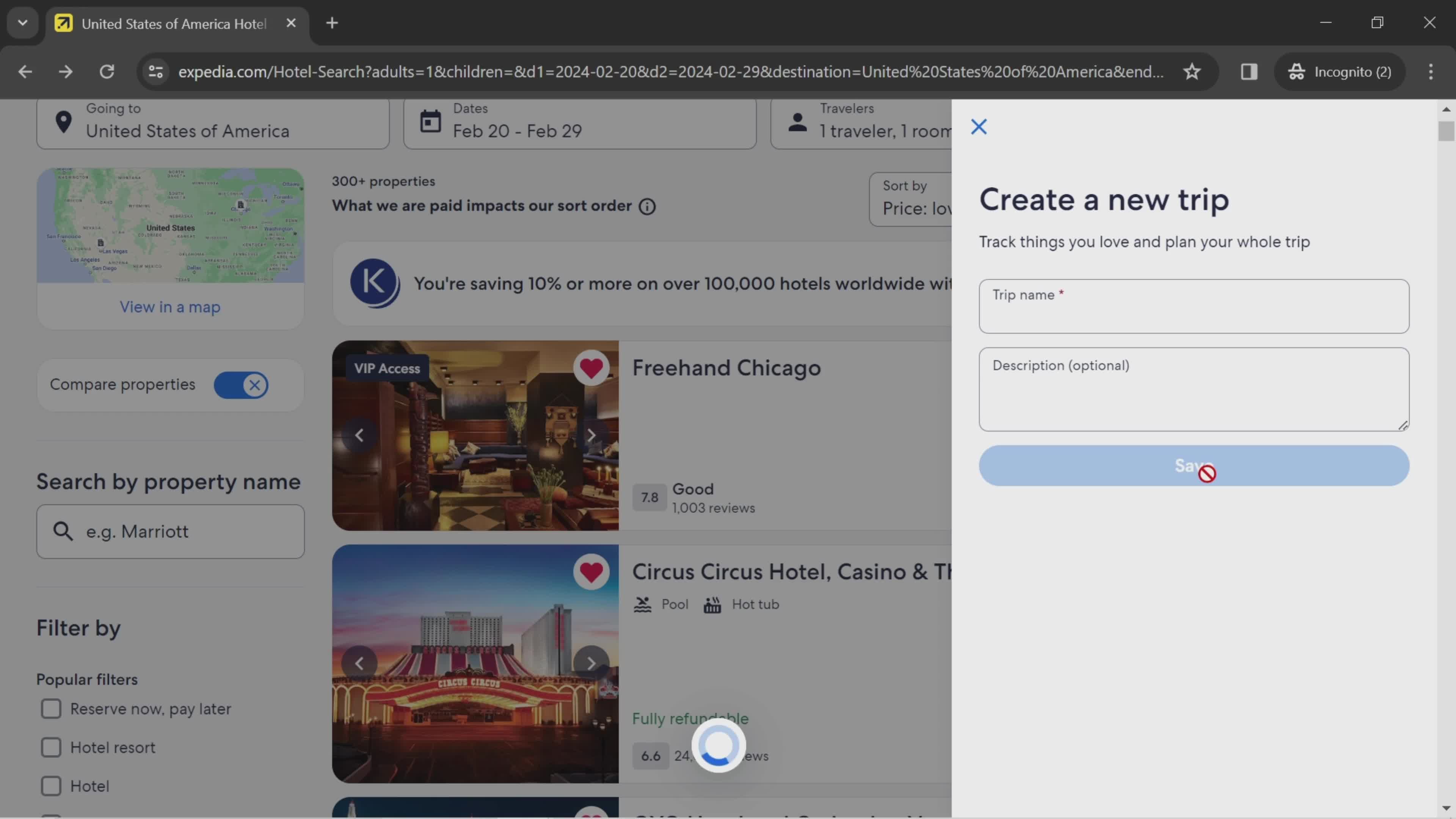Viewport: 1456px width, 819px height.
Task: Click the Pool amenity icon
Action: point(642,605)
